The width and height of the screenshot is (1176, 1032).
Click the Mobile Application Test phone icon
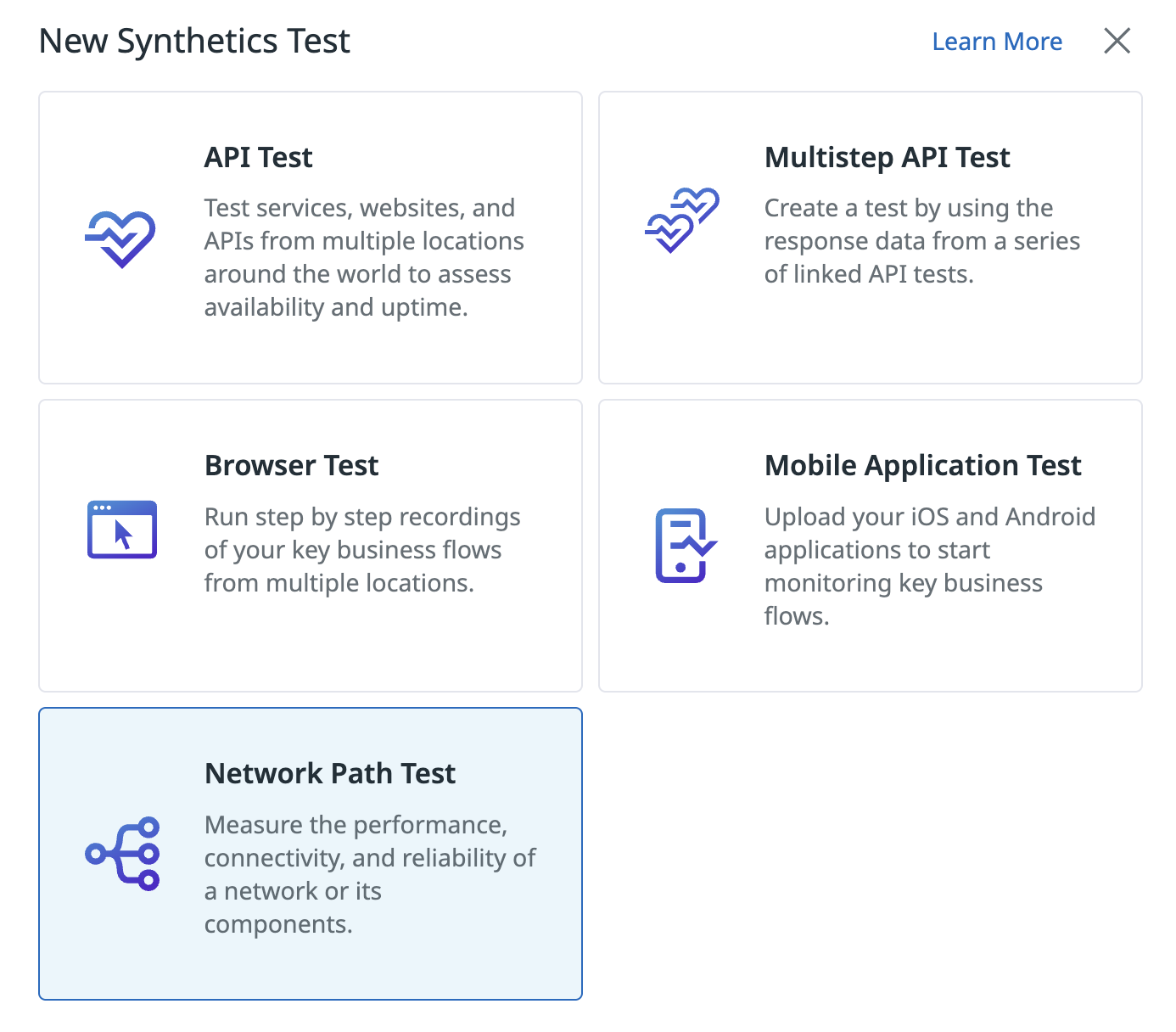coord(685,546)
